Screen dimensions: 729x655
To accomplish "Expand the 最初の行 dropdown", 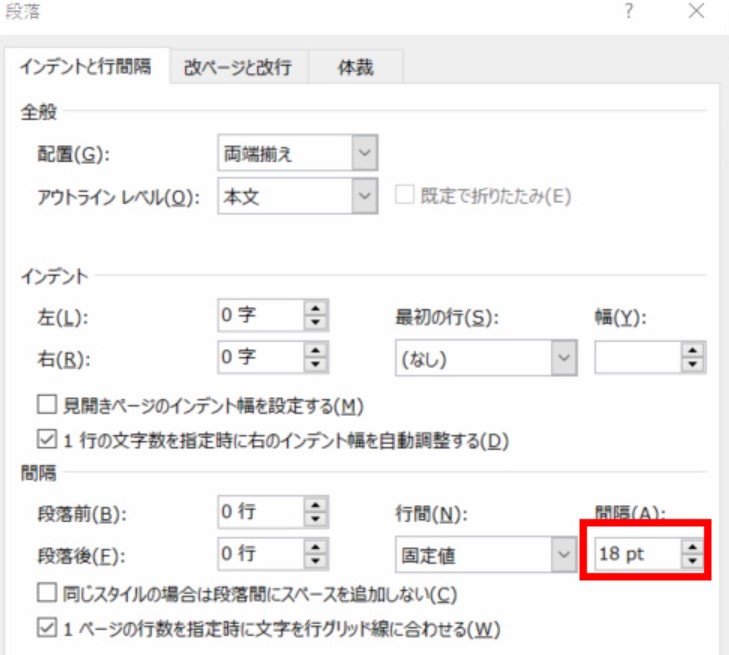I will [x=565, y=358].
